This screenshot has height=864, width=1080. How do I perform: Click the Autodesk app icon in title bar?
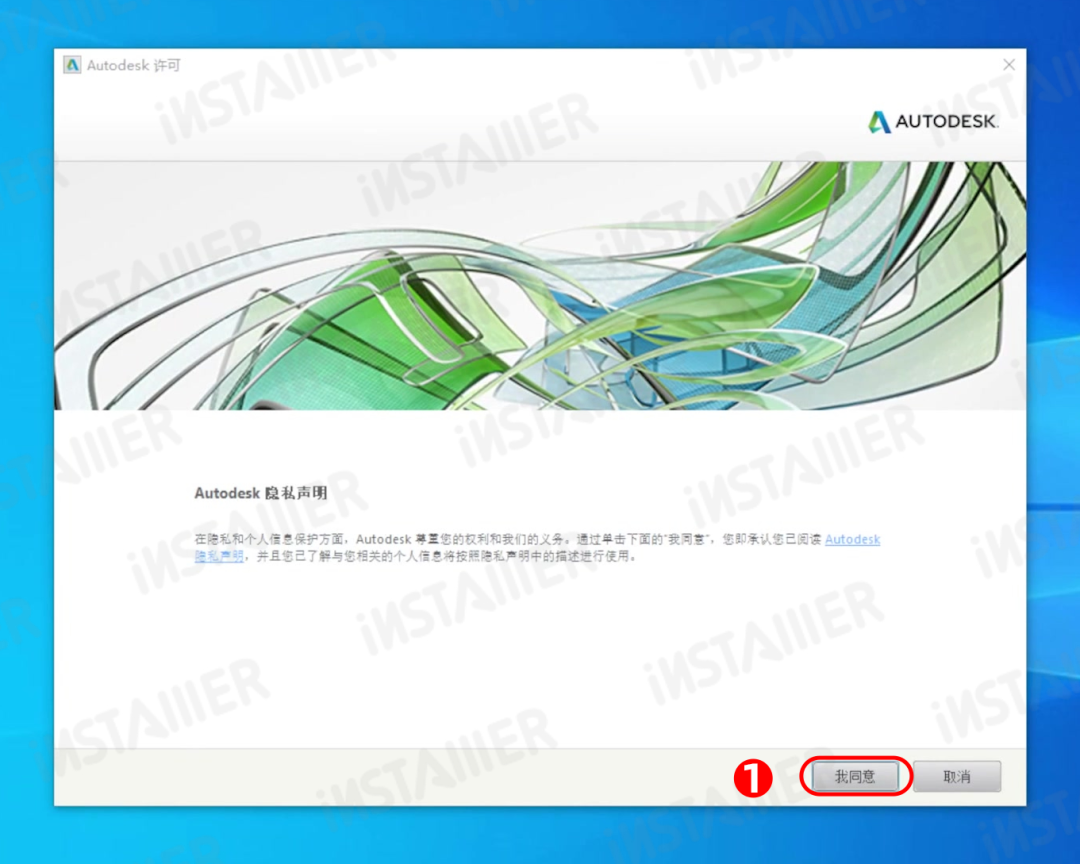(x=72, y=65)
